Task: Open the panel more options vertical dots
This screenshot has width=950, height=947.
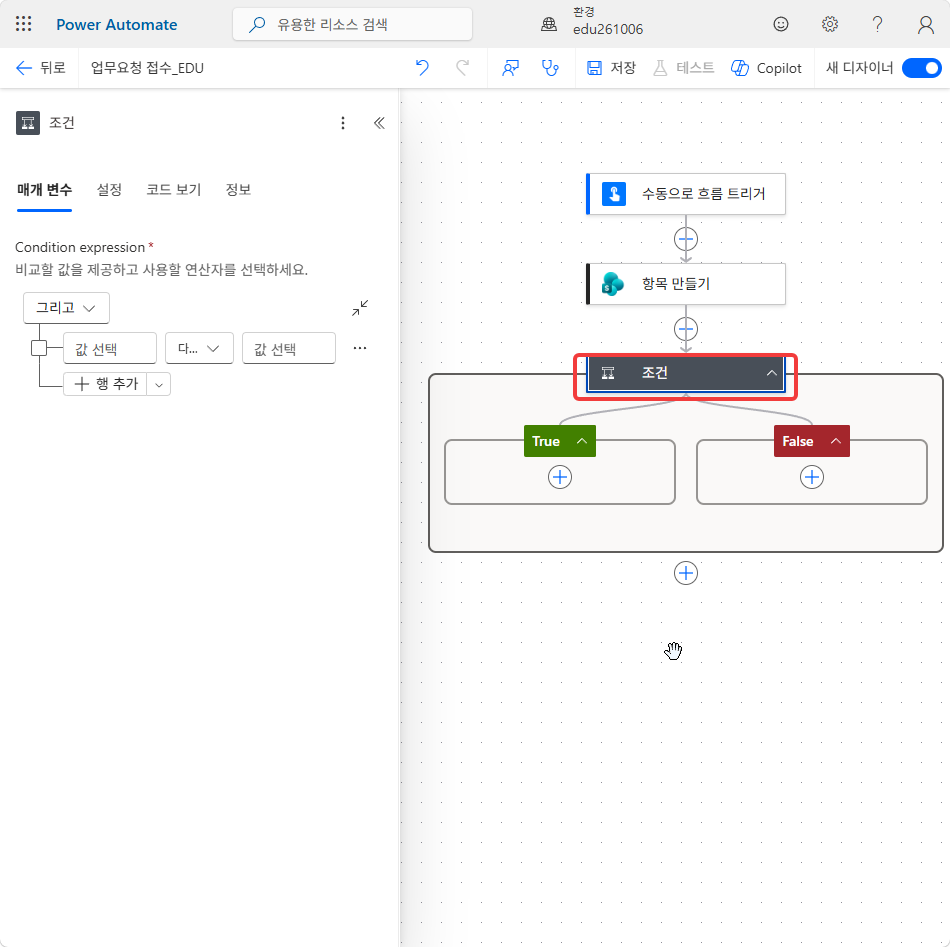Action: [343, 123]
